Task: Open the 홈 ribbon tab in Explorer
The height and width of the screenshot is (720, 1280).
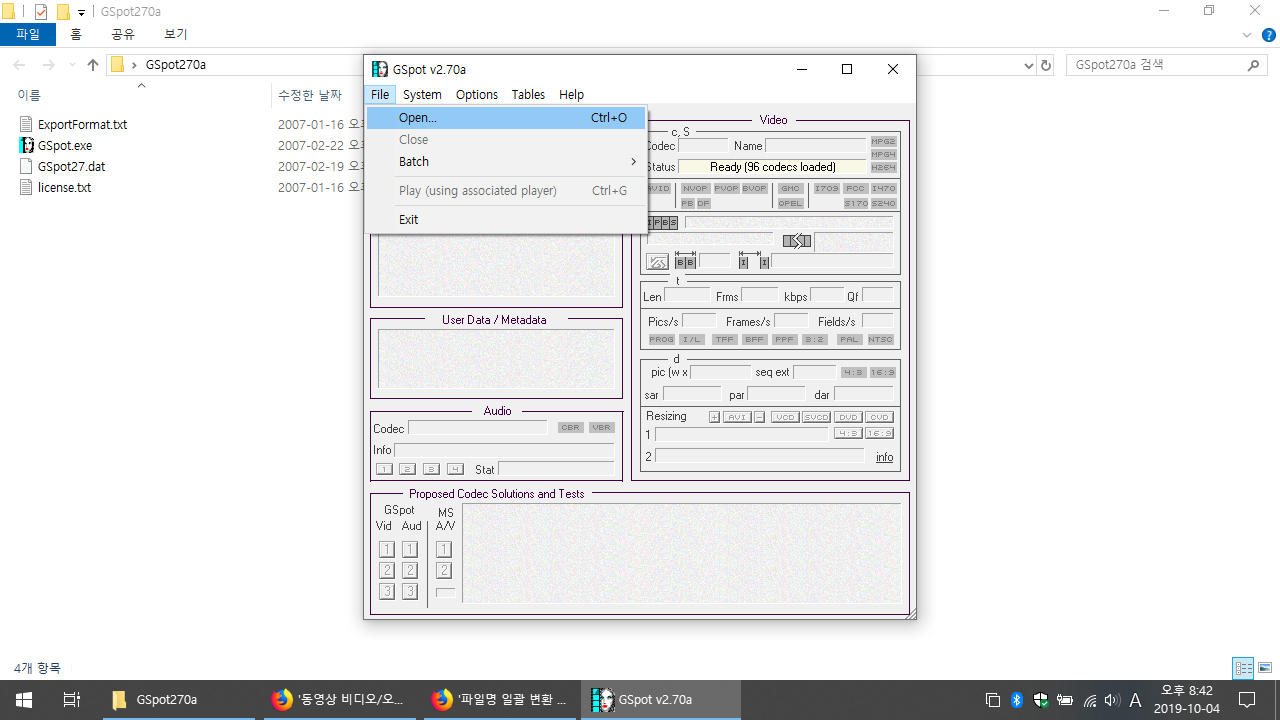Action: (x=76, y=34)
